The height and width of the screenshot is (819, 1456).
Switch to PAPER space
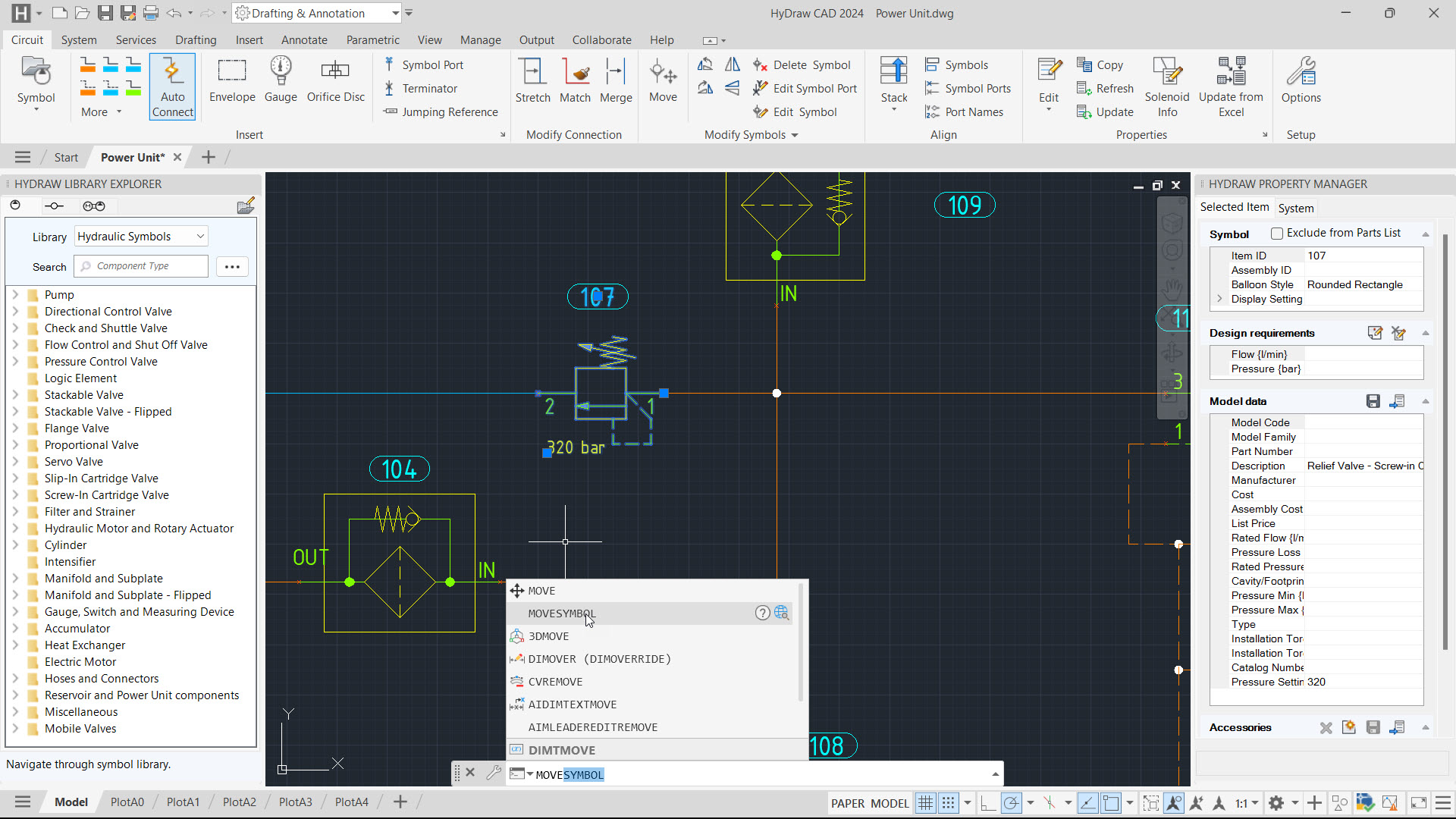847,803
